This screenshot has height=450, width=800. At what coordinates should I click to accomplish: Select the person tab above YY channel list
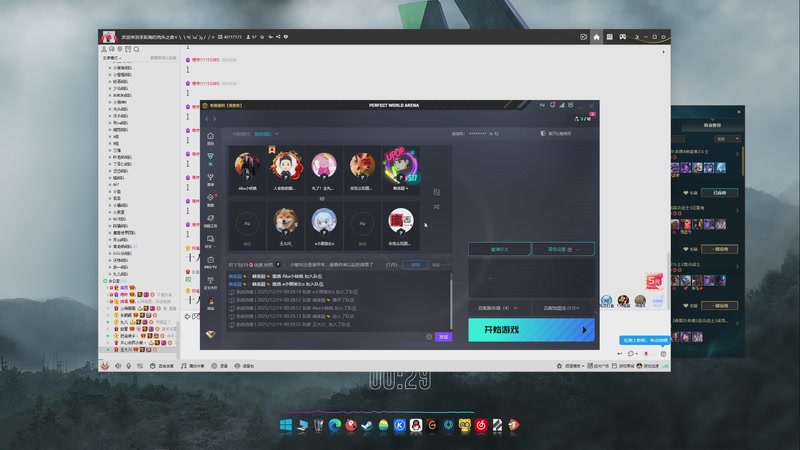coord(104,49)
